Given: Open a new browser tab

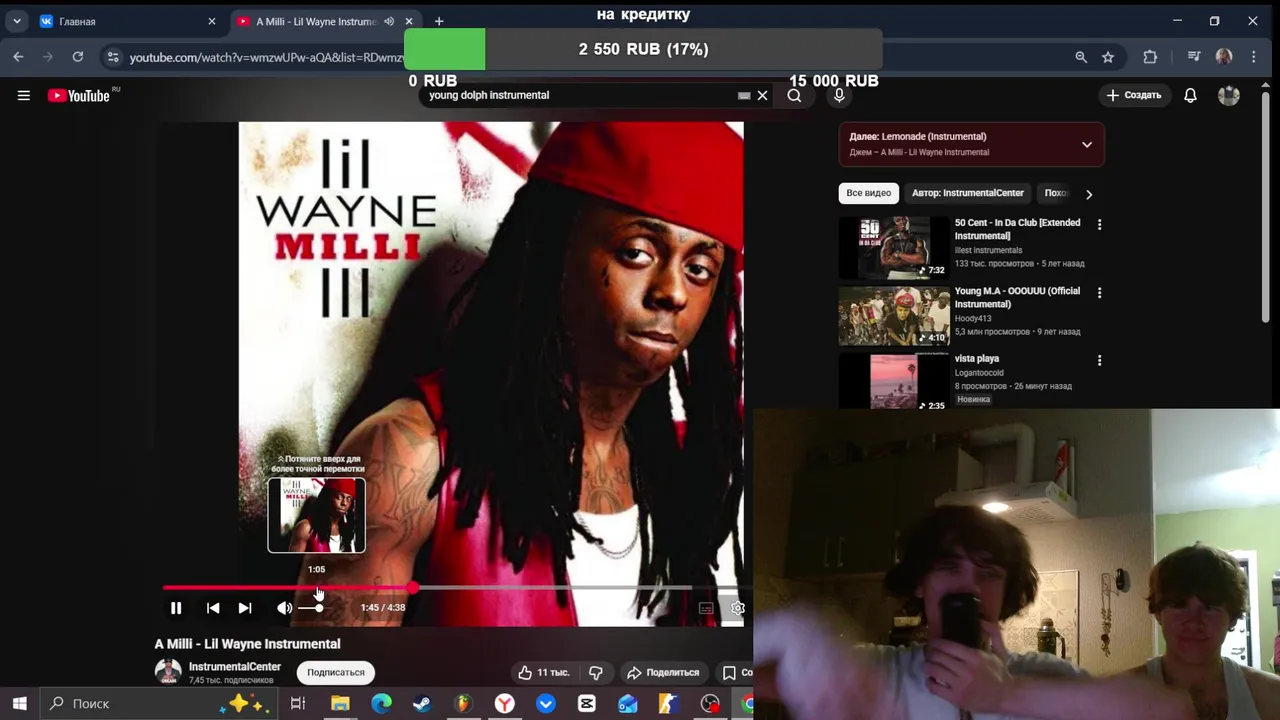Looking at the screenshot, I should click(438, 21).
